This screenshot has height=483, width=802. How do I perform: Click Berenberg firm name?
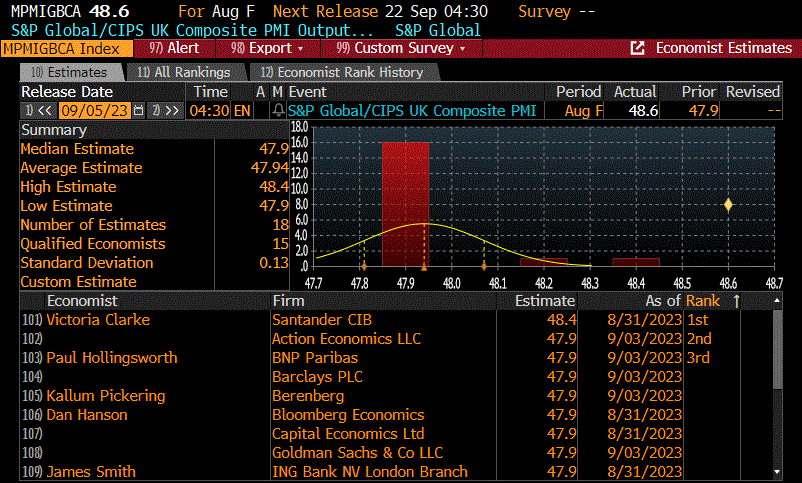tap(308, 396)
